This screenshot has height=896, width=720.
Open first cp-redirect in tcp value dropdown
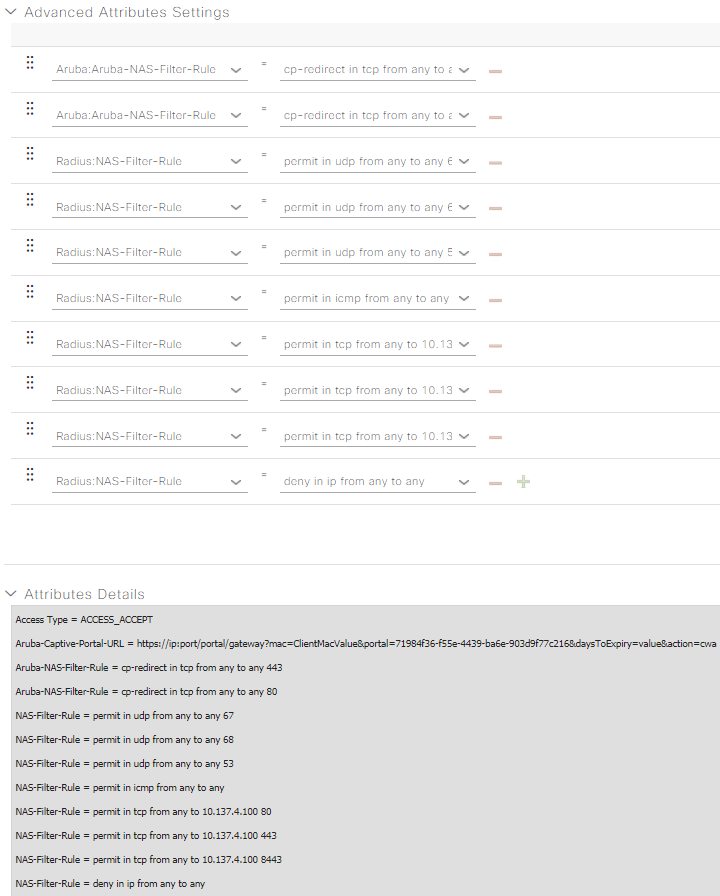point(378,70)
